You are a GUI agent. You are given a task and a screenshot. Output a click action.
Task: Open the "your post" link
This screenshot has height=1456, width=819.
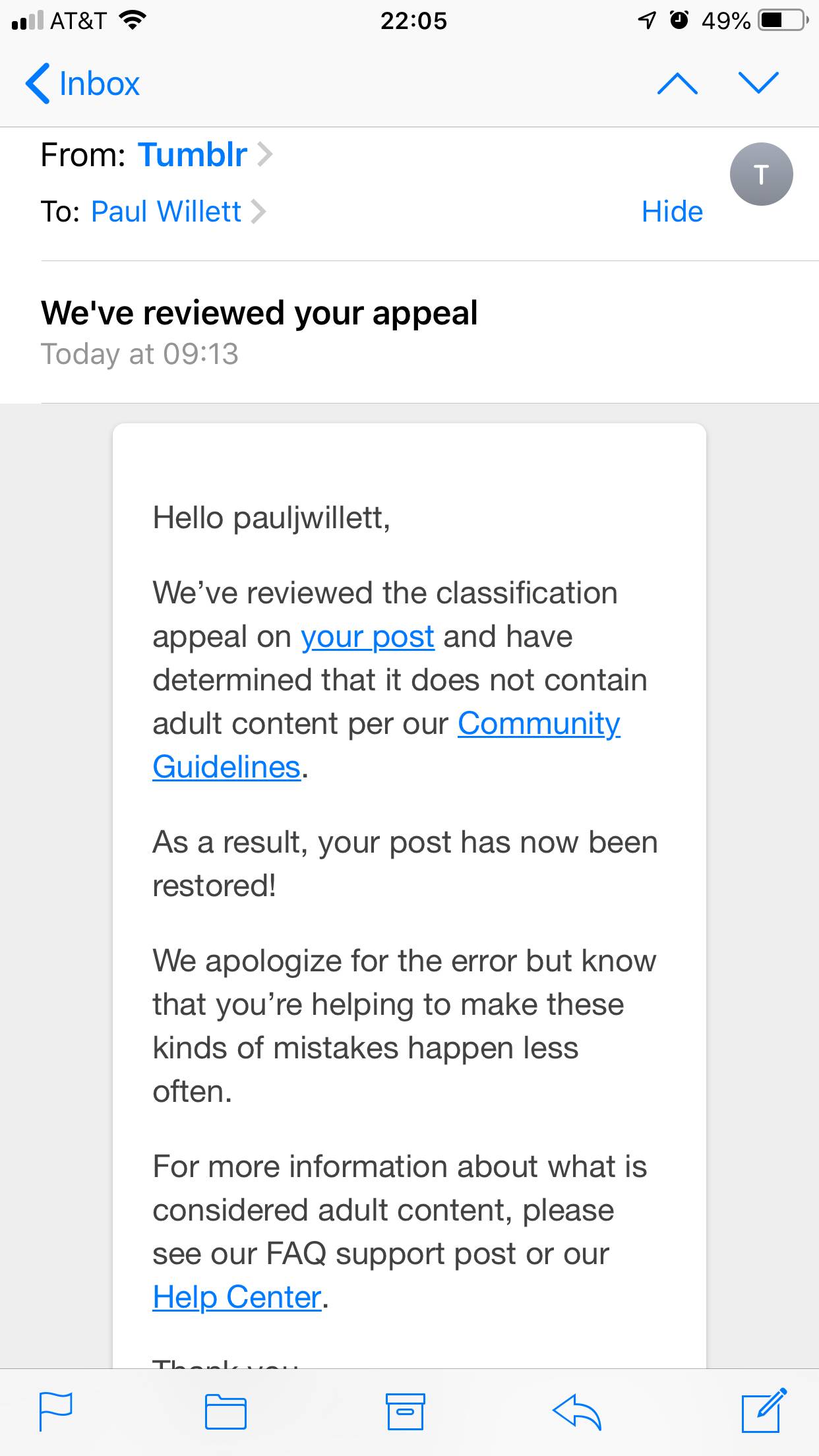coord(367,637)
